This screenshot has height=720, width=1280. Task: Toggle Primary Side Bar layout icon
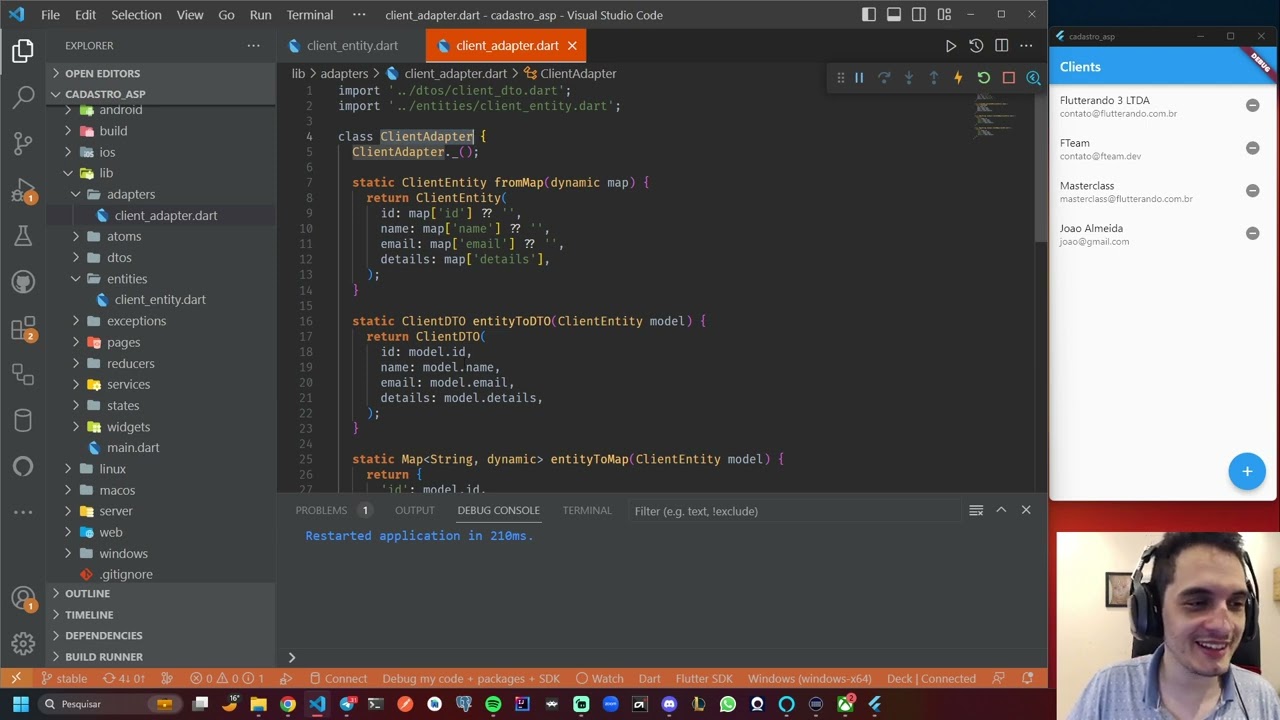pos(869,15)
